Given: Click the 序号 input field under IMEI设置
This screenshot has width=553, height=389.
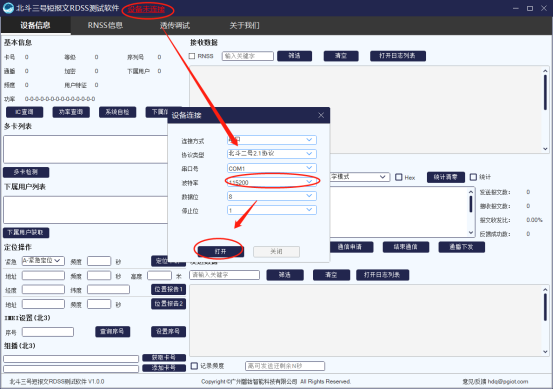Looking at the screenshot, I should [x=48, y=332].
